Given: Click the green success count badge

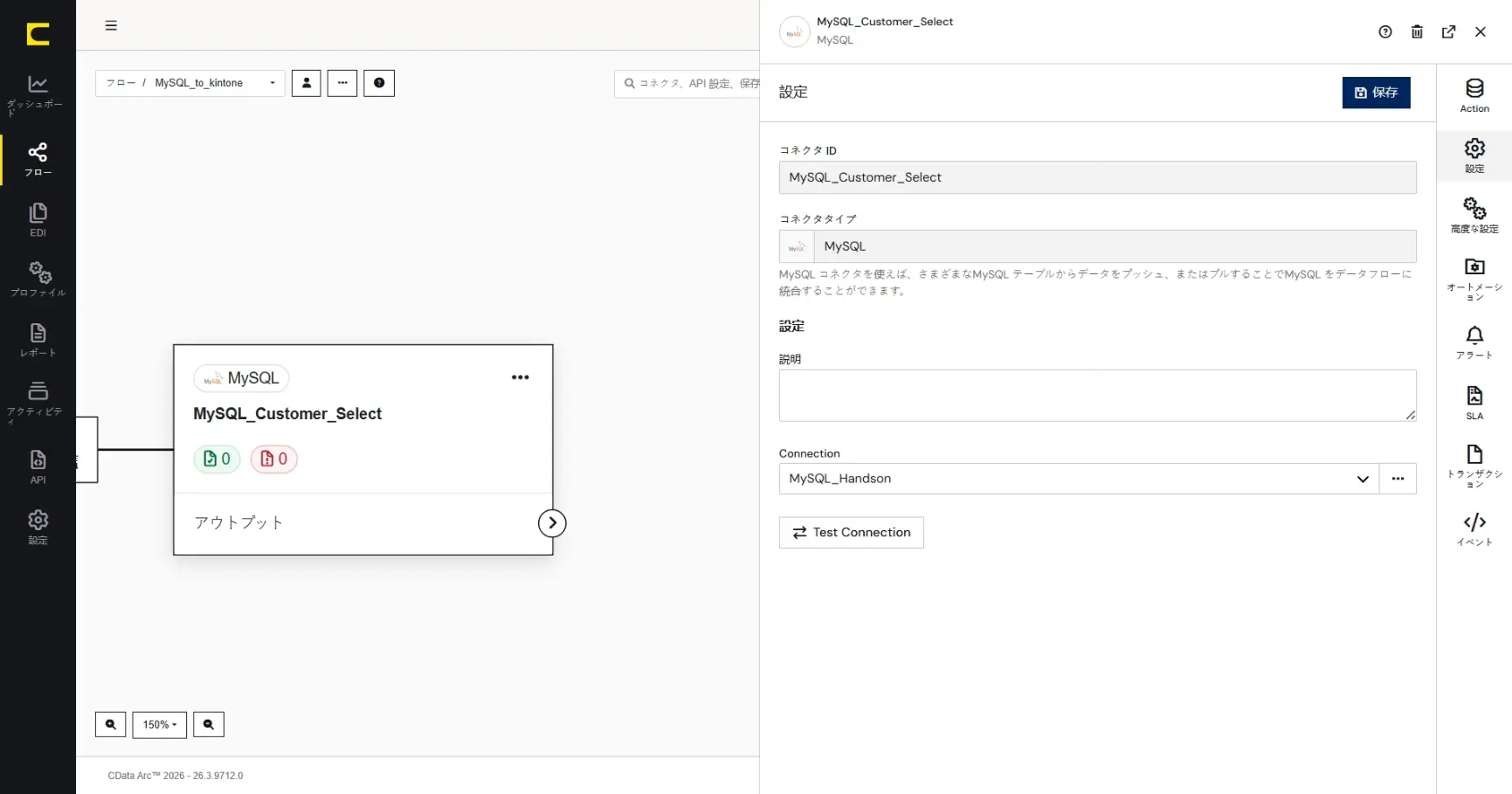Looking at the screenshot, I should (217, 459).
